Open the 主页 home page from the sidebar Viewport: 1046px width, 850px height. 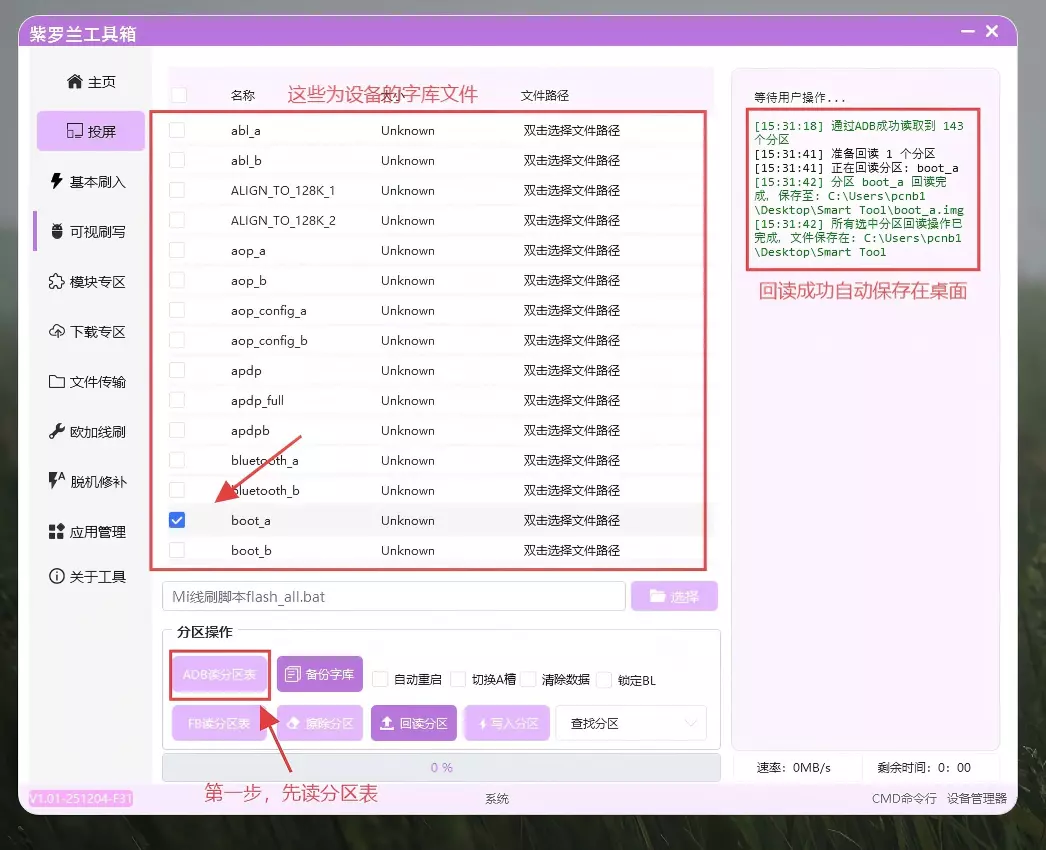point(88,81)
